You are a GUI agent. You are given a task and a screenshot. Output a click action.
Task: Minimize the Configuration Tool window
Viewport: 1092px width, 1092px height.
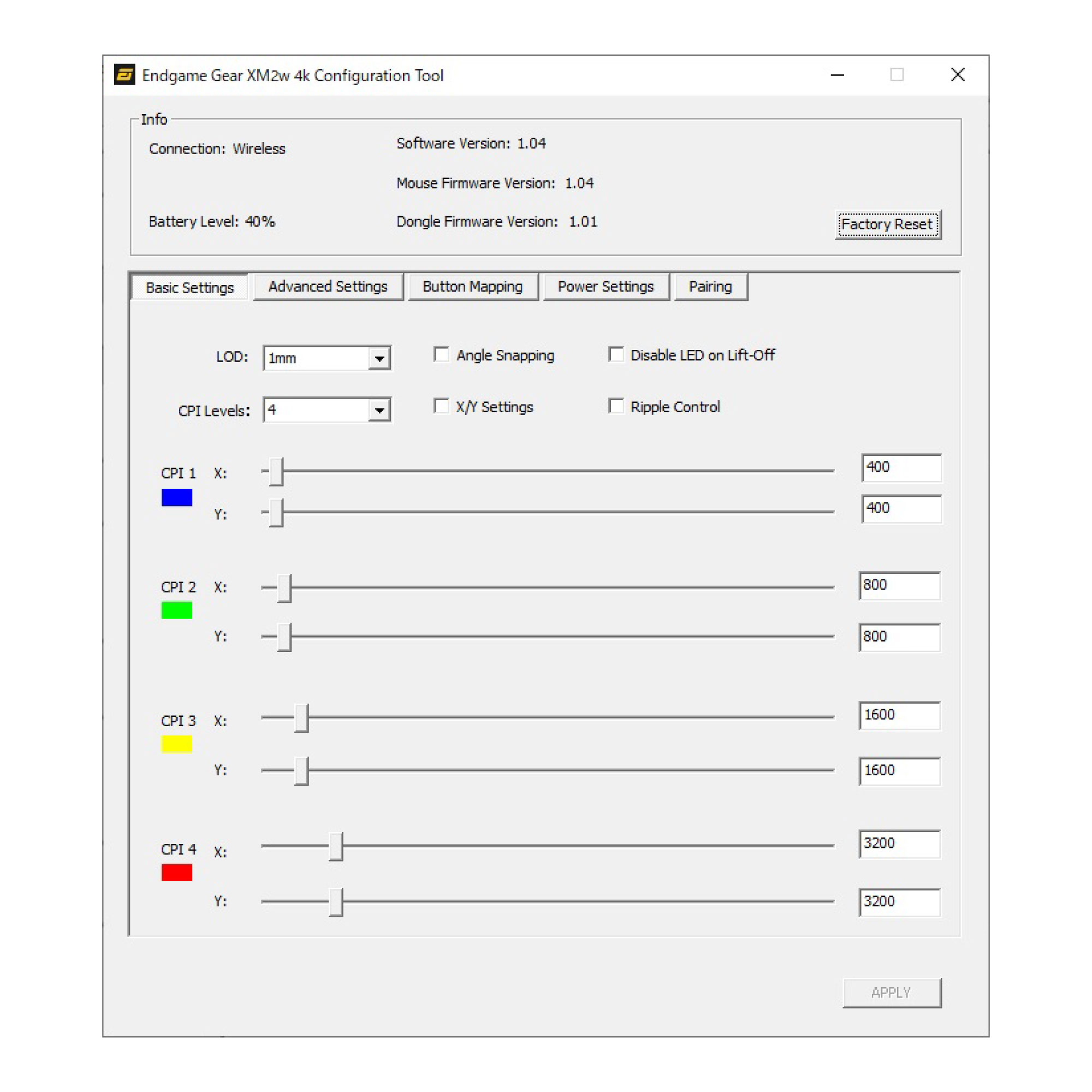tap(837, 75)
